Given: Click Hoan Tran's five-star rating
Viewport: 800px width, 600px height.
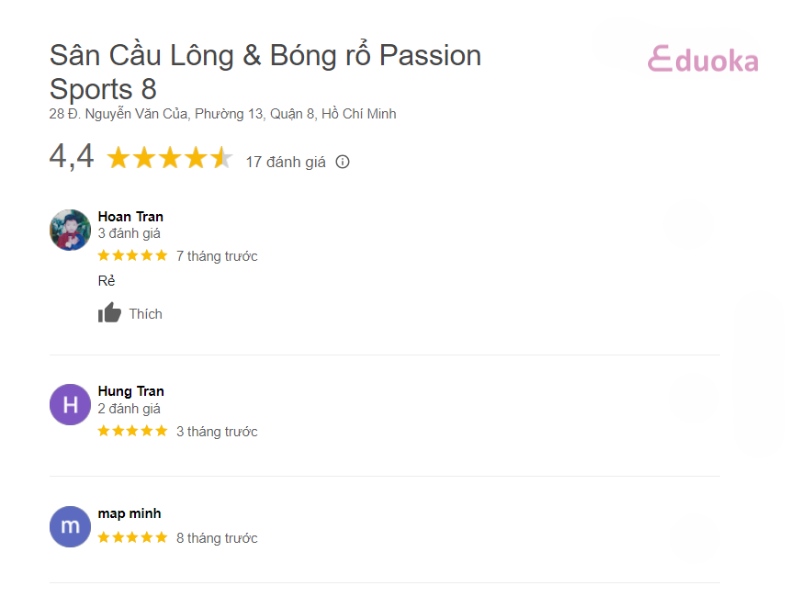Looking at the screenshot, I should point(132,256).
